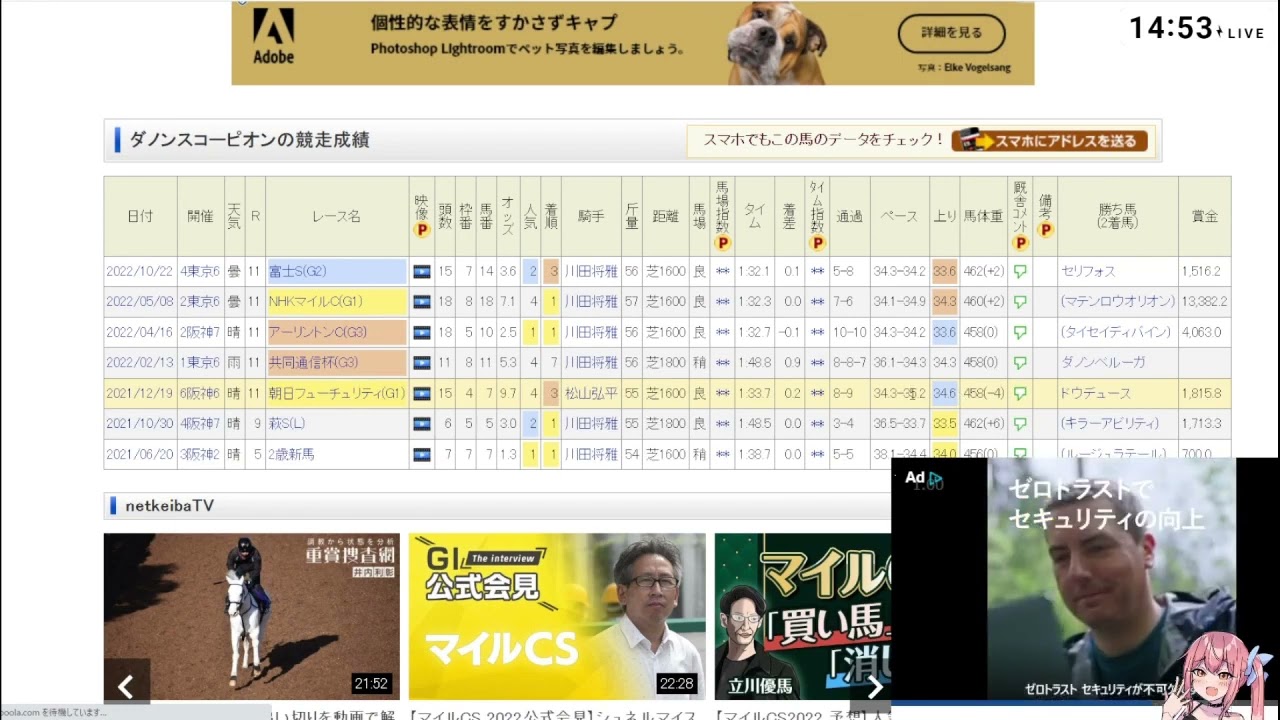Go to previous netkeibaTV videos with left arrow
This screenshot has width=1280, height=720.
[126, 686]
